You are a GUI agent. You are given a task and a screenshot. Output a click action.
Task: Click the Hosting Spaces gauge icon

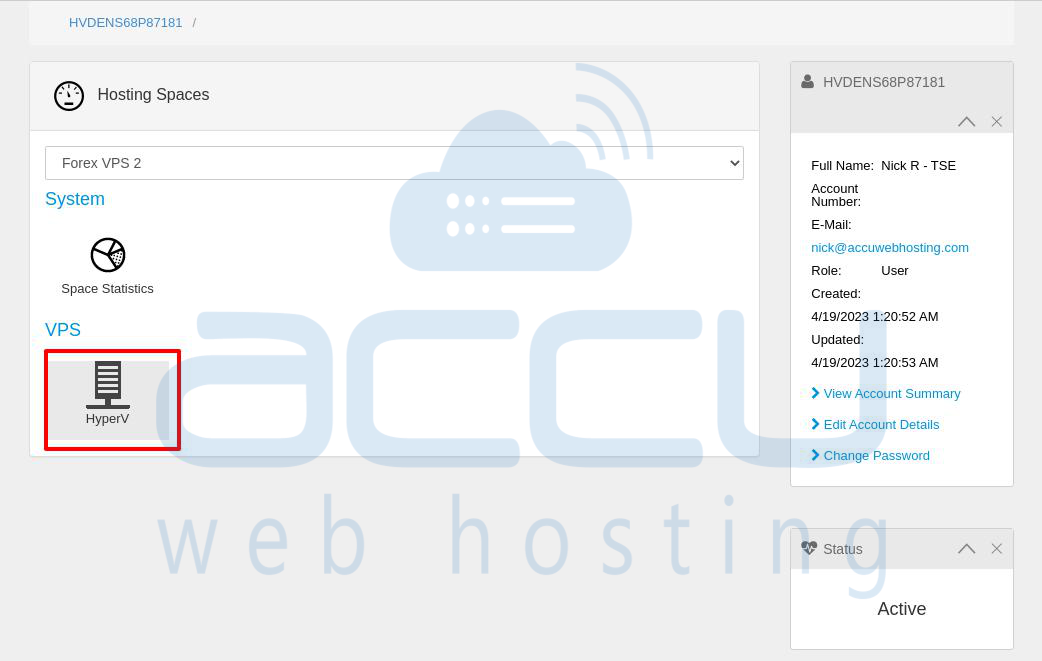point(69,96)
